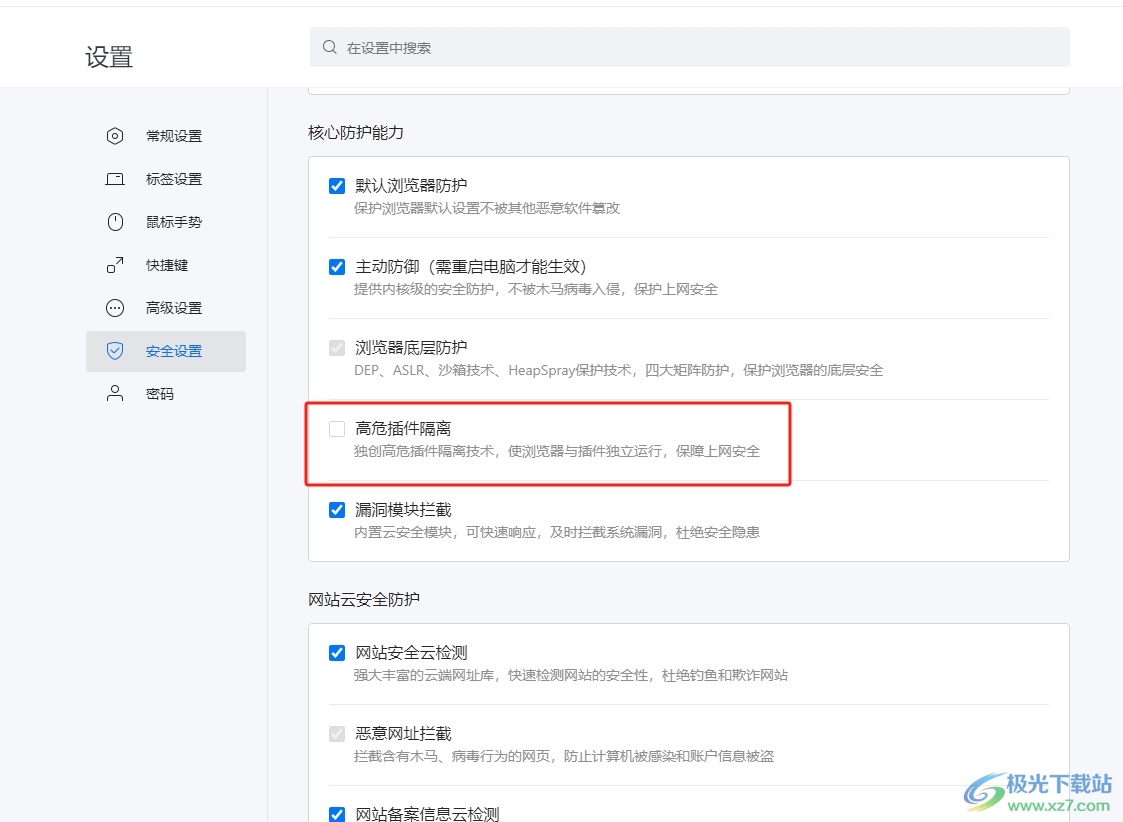Viewport: 1123px width, 822px height.
Task: Click the 漏洞模块拦截 label
Action: (403, 509)
